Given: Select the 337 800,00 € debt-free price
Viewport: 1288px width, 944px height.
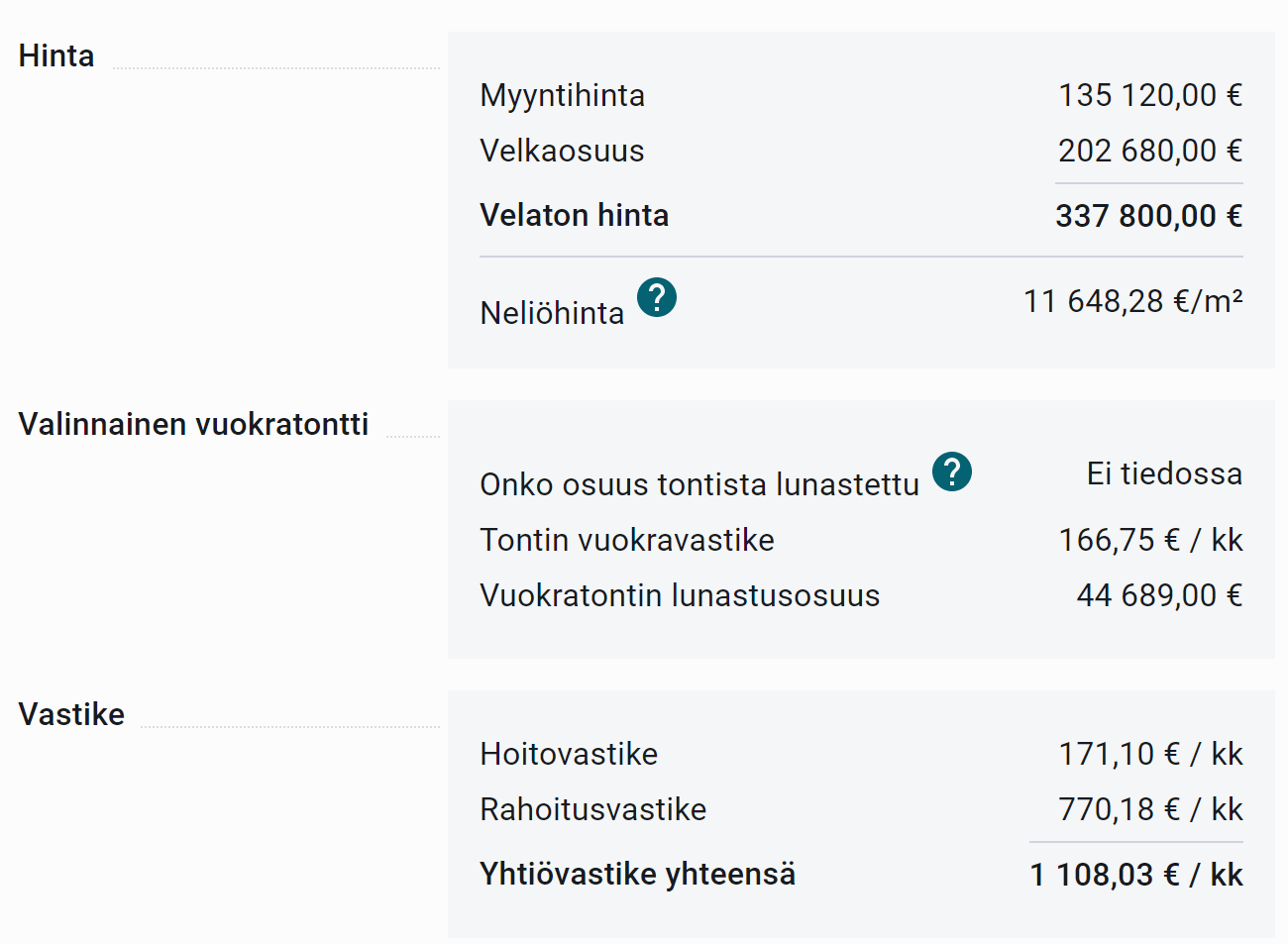Looking at the screenshot, I should (1148, 216).
